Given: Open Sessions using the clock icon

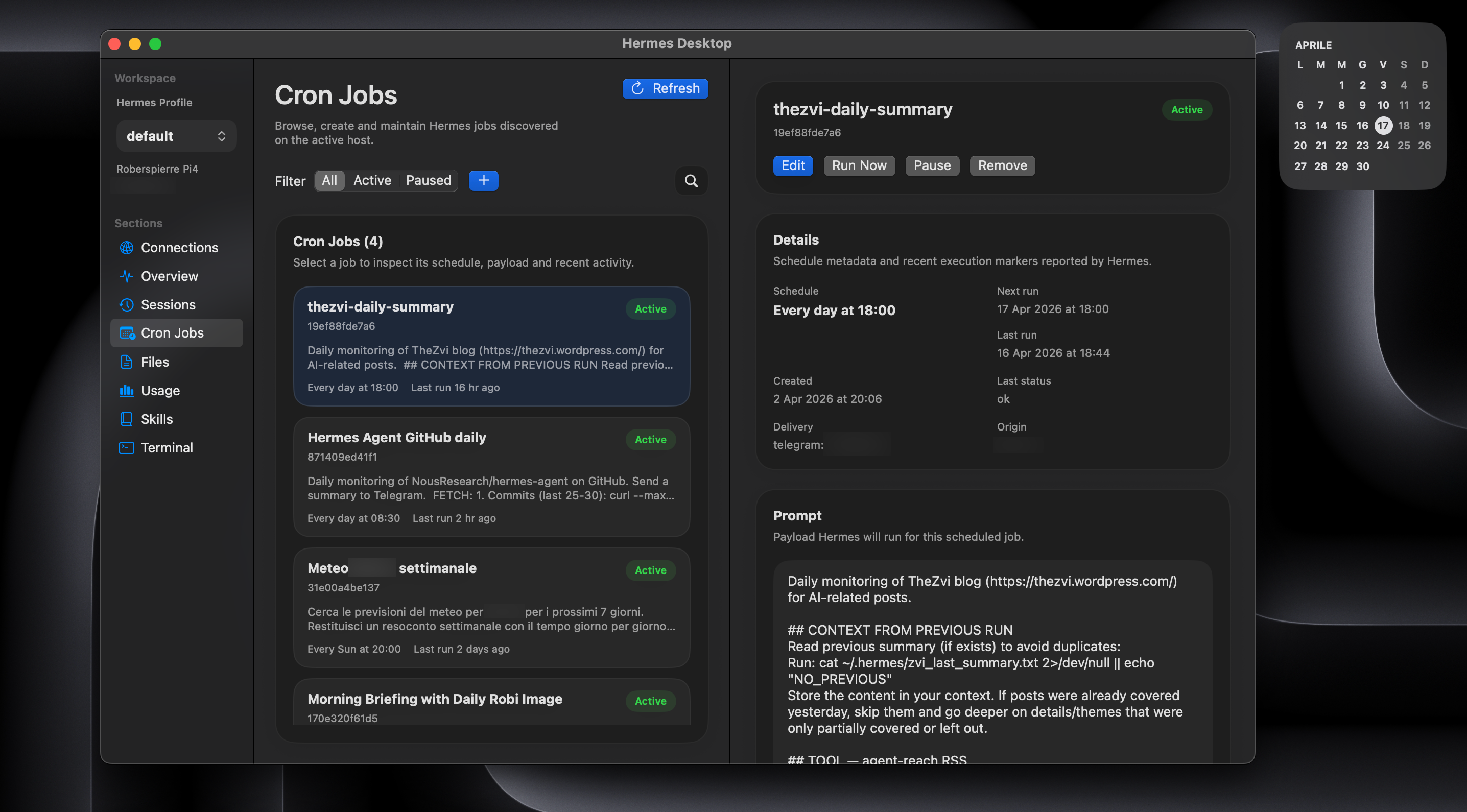Looking at the screenshot, I should click(127, 305).
